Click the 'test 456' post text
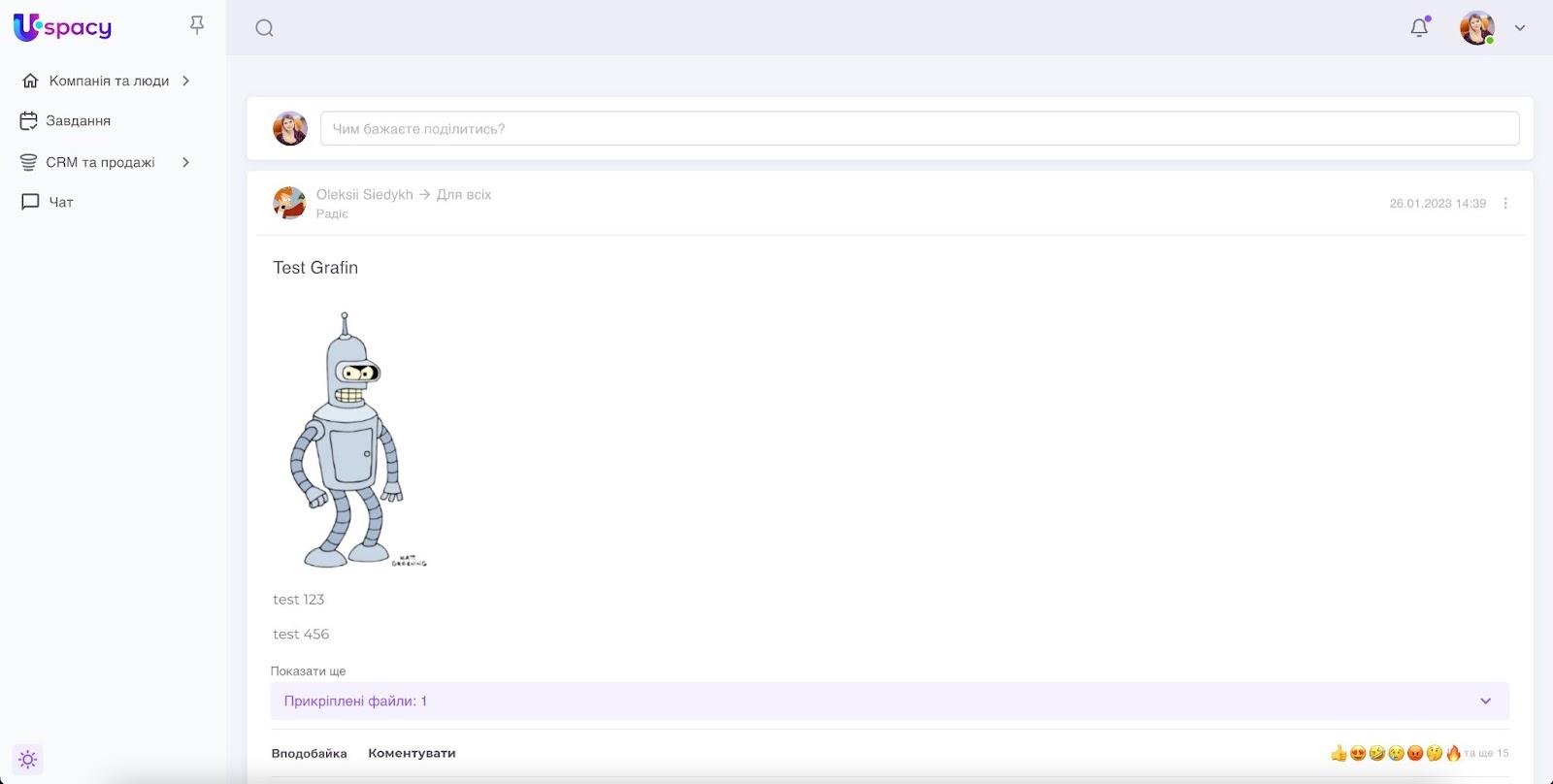Viewport: 1553px width, 784px height. pos(301,635)
